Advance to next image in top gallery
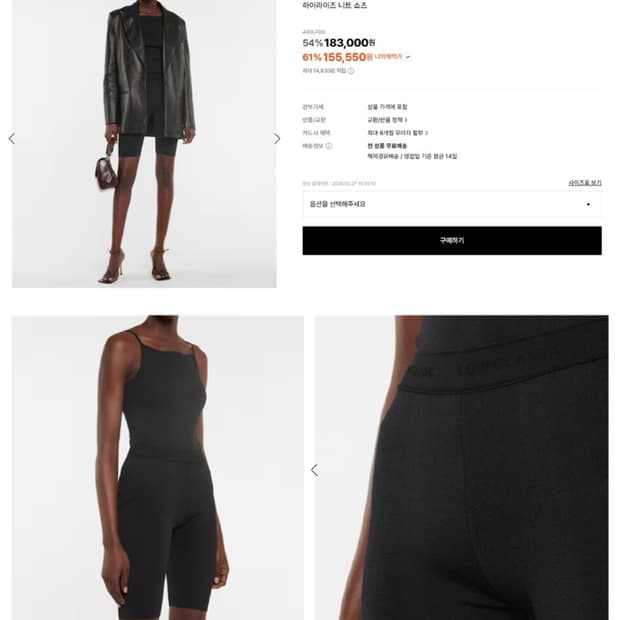Viewport: 620px width, 620px height. [x=277, y=139]
